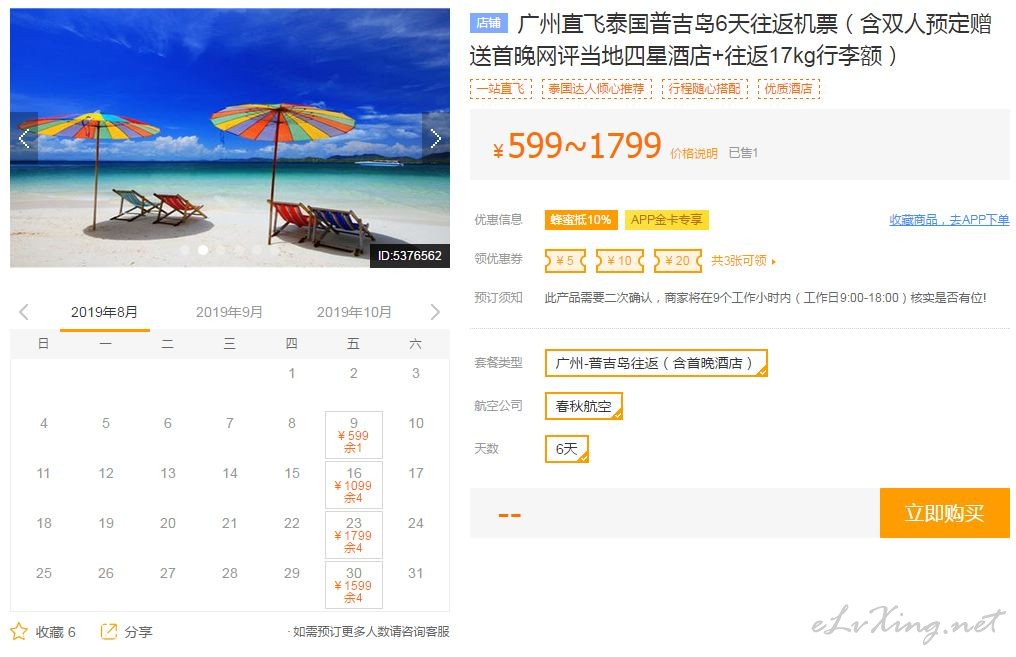Claim the ¥20 coupon
Image resolution: width=1016 pixels, height=657 pixels.
click(x=678, y=260)
